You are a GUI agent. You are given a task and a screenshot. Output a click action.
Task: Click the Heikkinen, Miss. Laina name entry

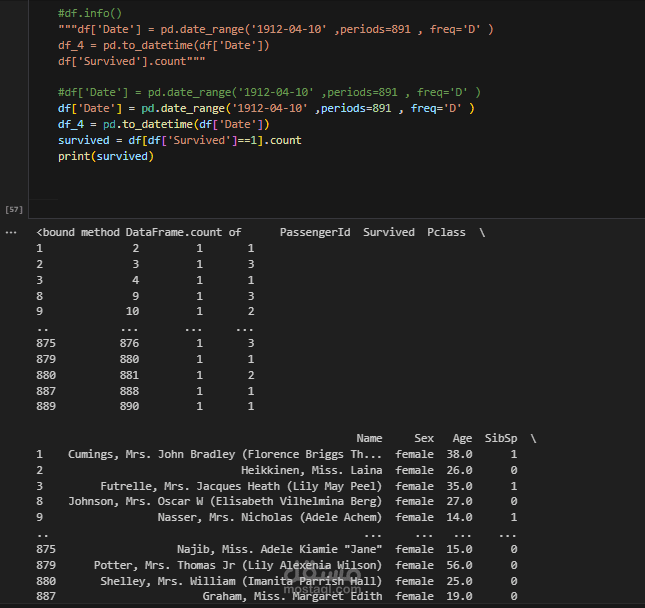click(311, 470)
